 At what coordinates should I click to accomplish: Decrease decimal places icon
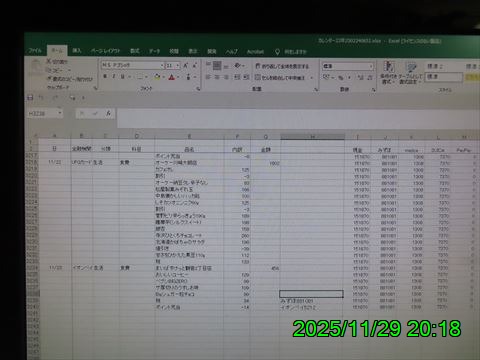[x=369, y=77]
